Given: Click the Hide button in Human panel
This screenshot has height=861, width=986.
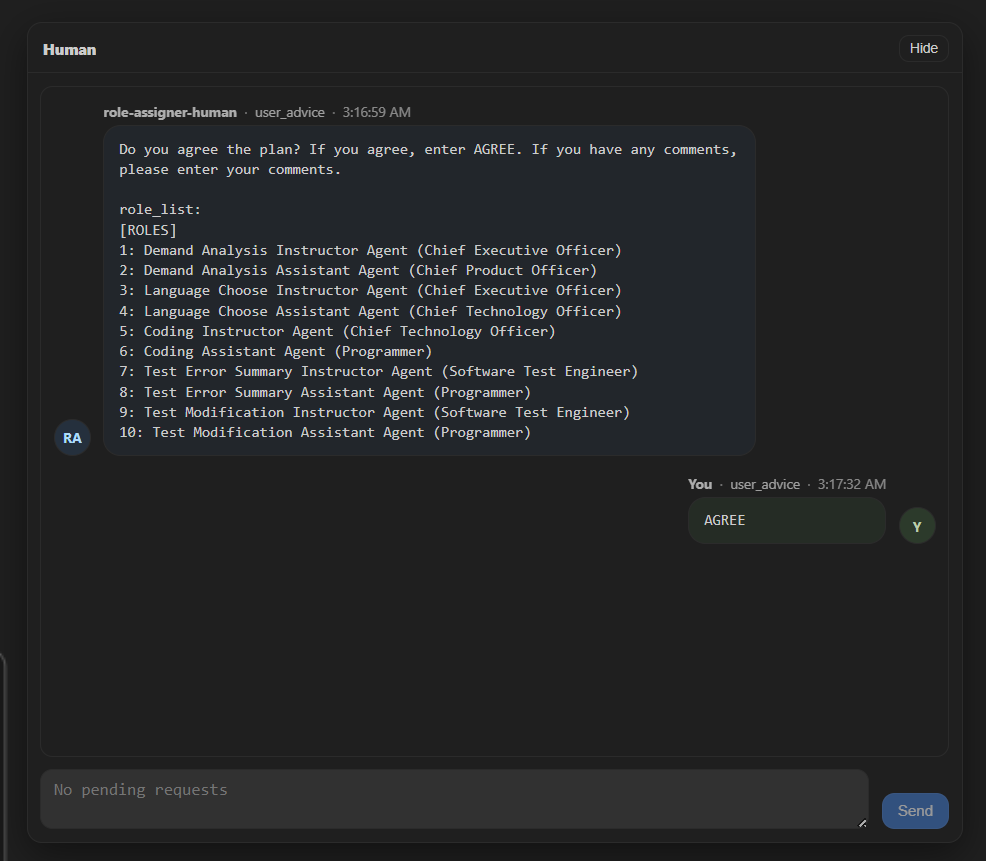Looking at the screenshot, I should [923, 49].
